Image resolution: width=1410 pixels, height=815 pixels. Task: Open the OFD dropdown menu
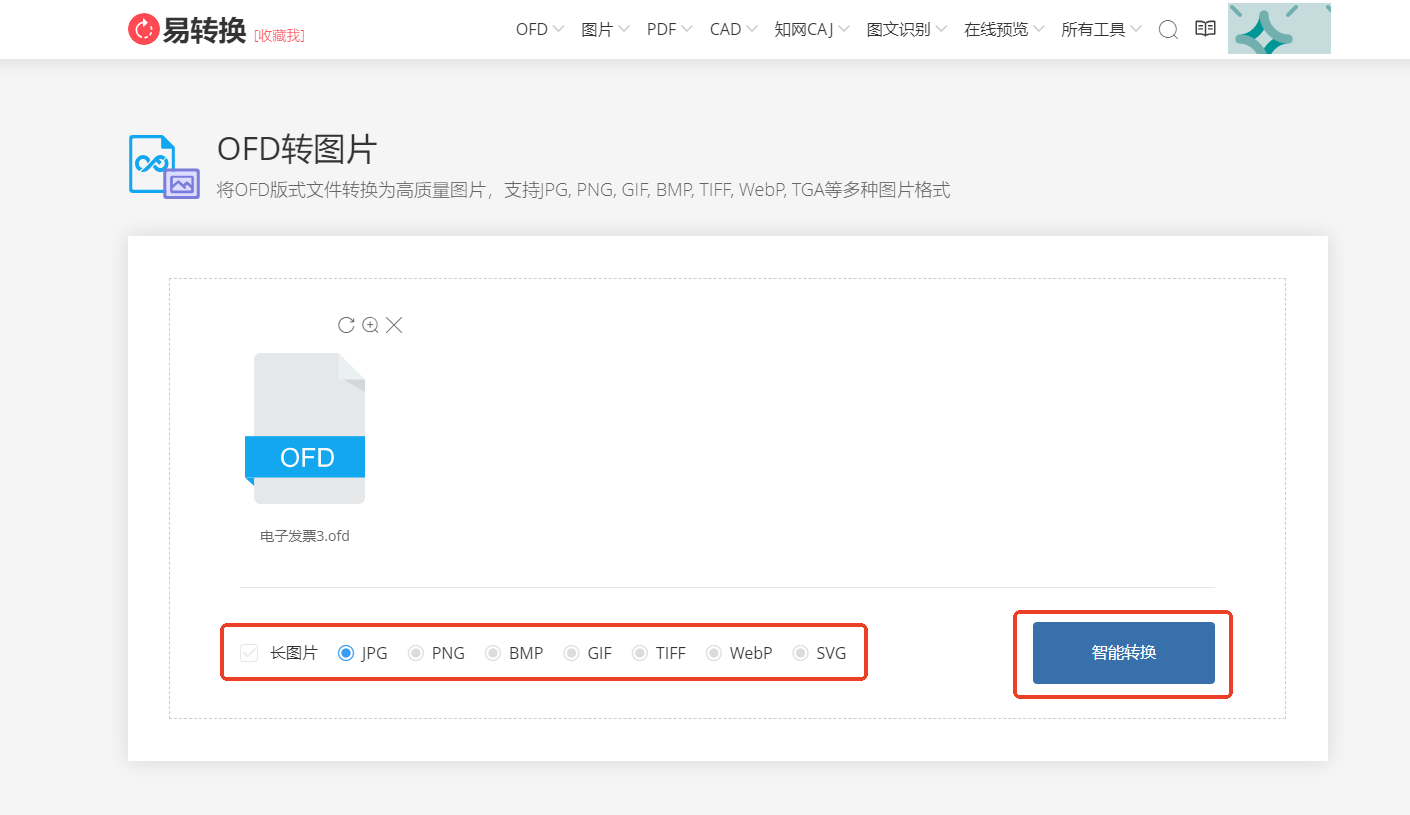tap(531, 29)
